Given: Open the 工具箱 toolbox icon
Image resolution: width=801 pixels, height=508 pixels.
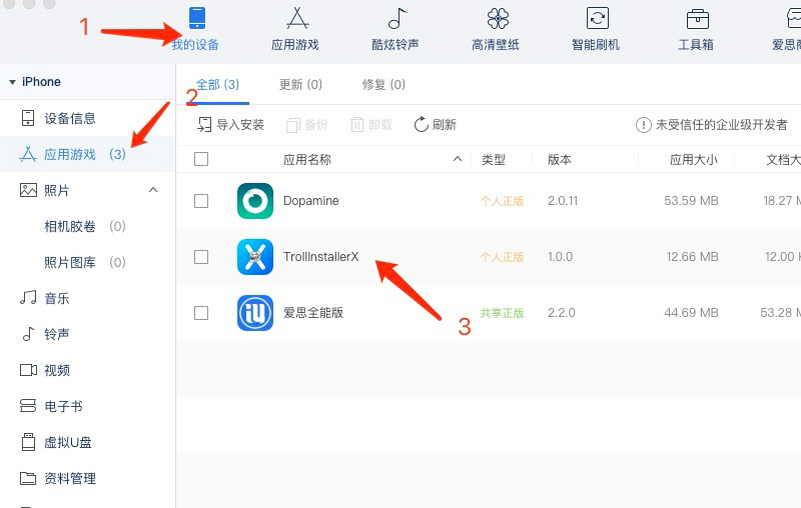Looking at the screenshot, I should [x=697, y=19].
